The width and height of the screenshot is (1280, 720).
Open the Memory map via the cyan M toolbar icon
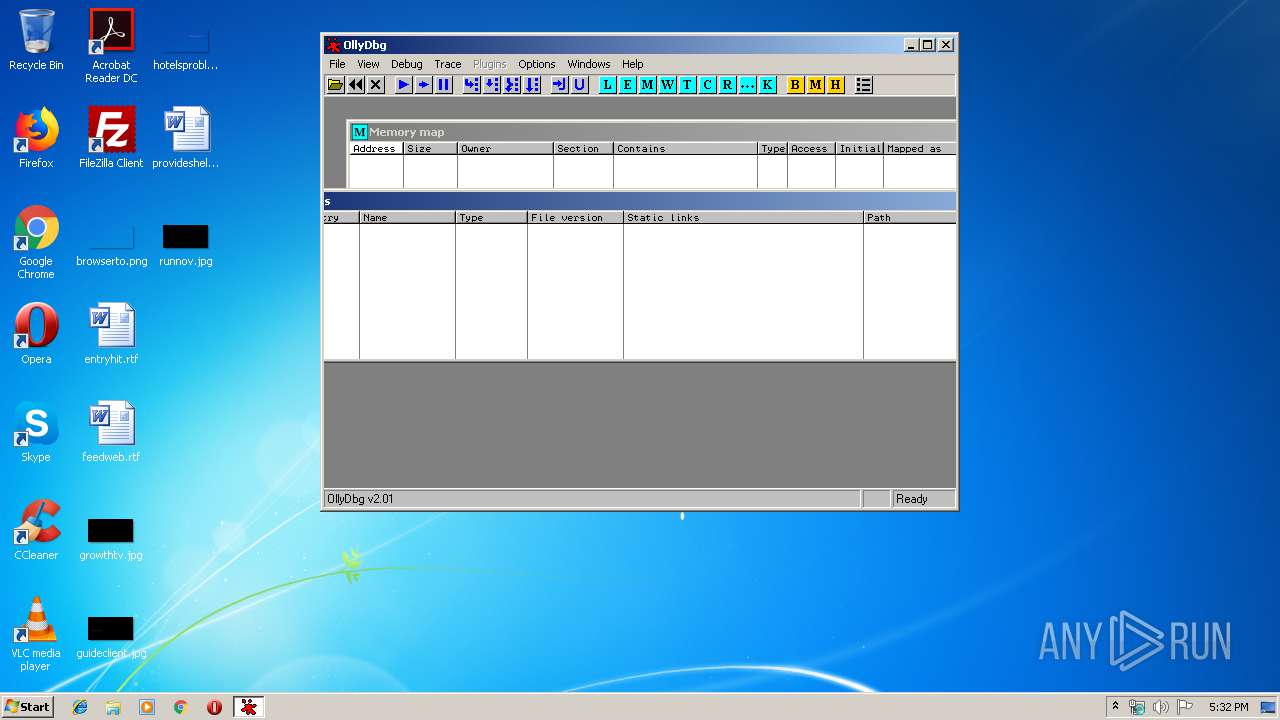pos(648,85)
